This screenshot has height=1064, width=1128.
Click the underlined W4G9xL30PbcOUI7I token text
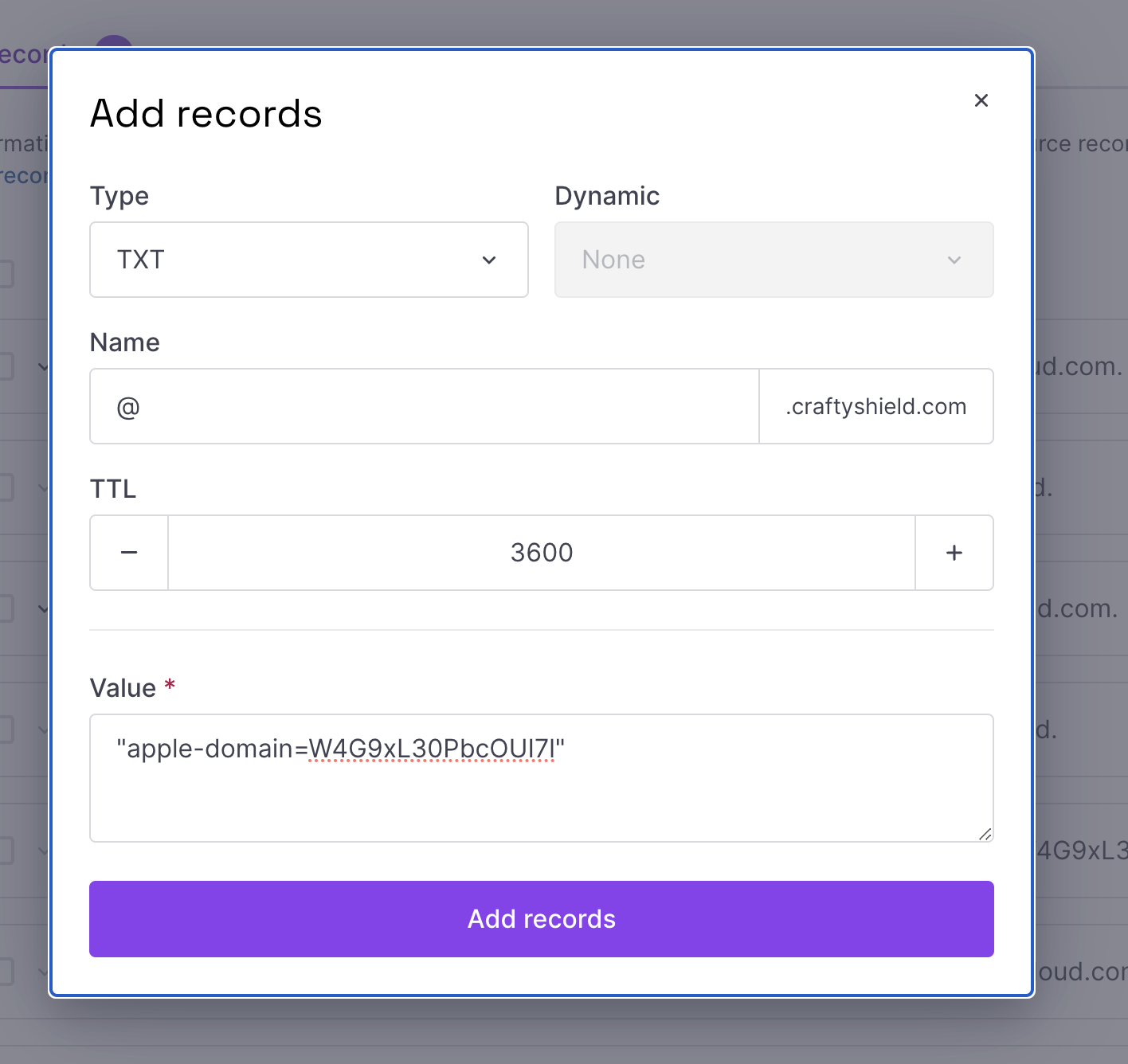[x=431, y=749]
